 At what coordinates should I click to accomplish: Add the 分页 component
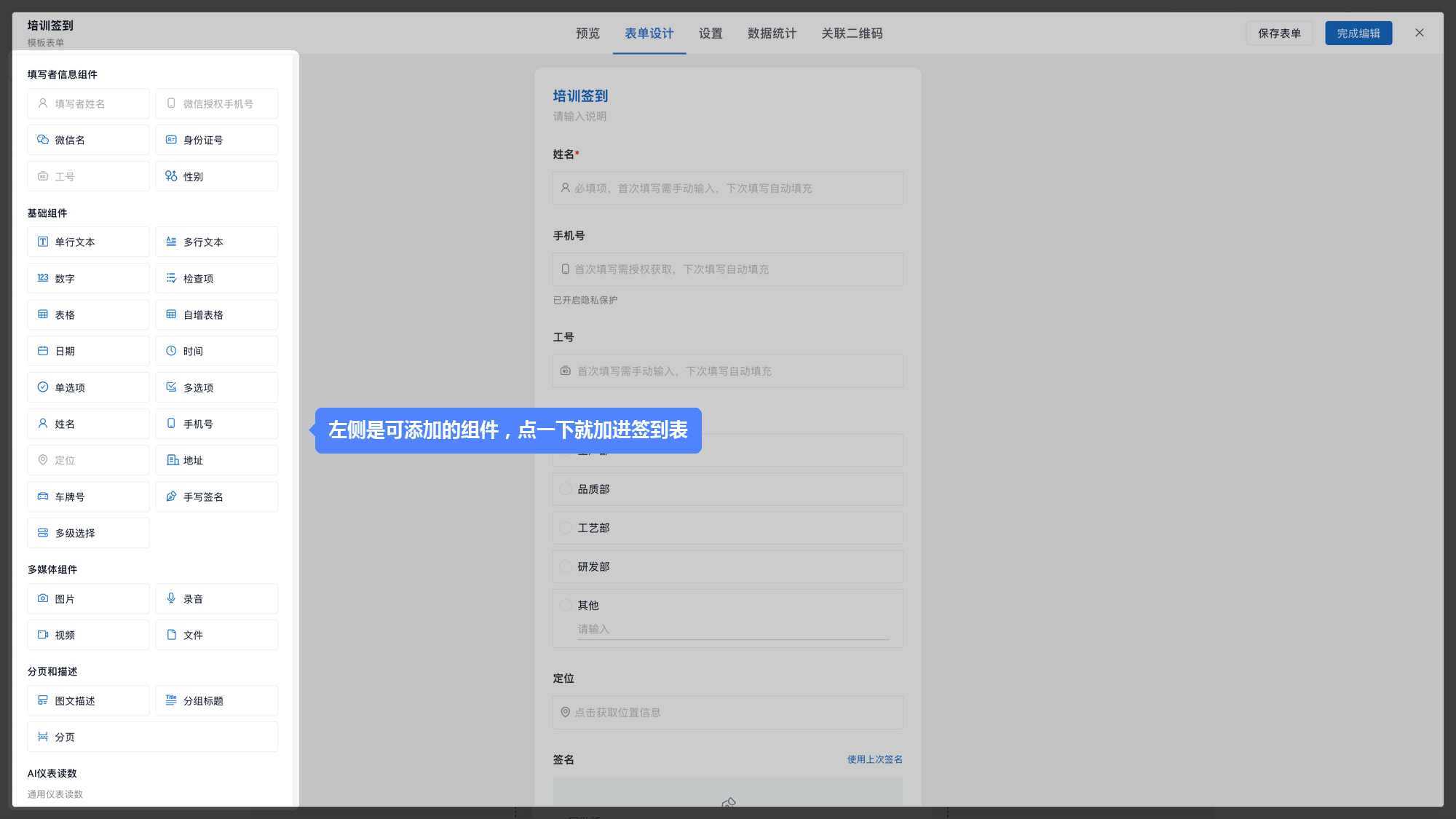152,737
